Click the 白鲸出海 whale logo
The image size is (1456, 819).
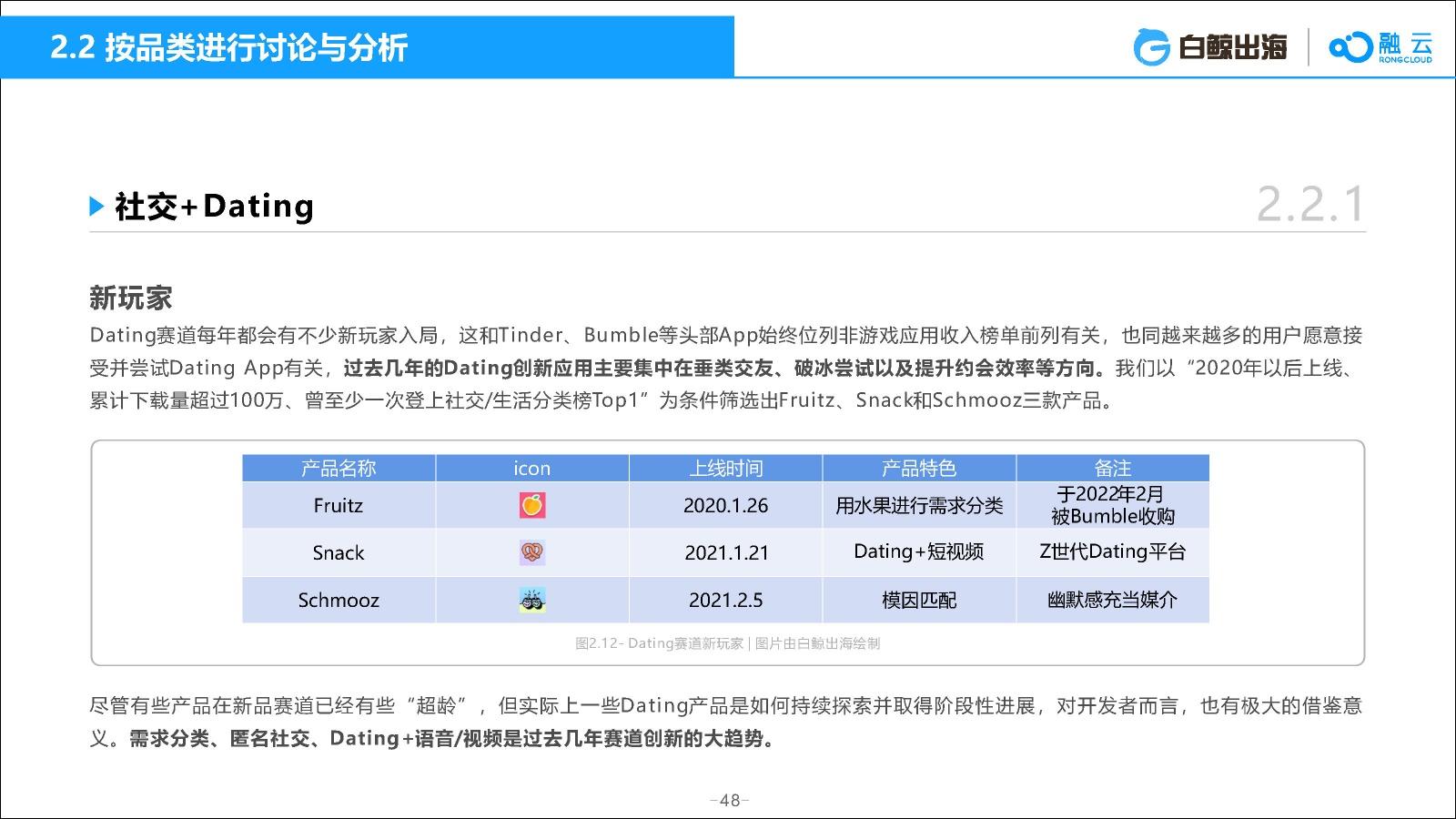point(1210,46)
